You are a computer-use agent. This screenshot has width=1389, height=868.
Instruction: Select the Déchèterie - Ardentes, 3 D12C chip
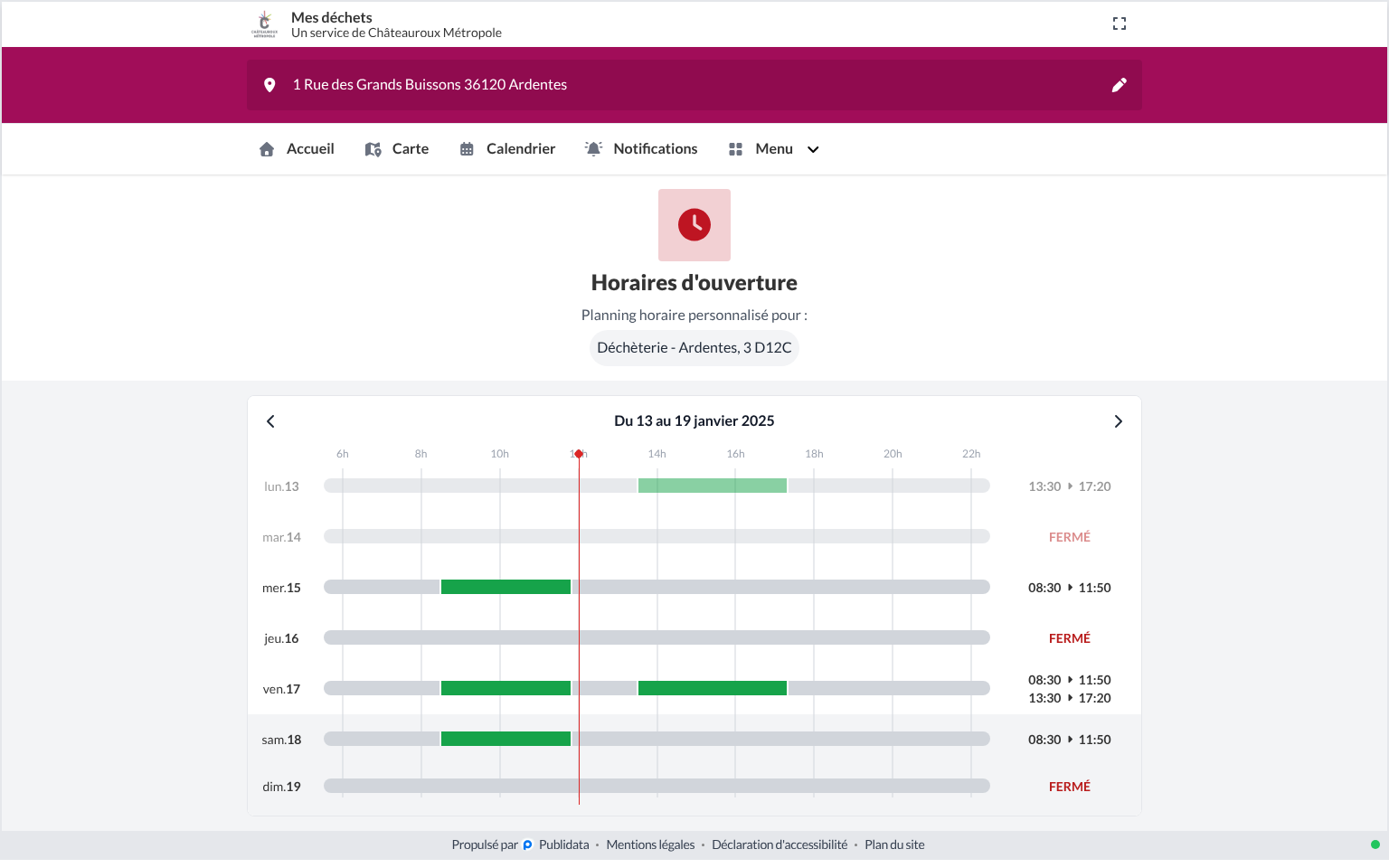[x=694, y=348]
